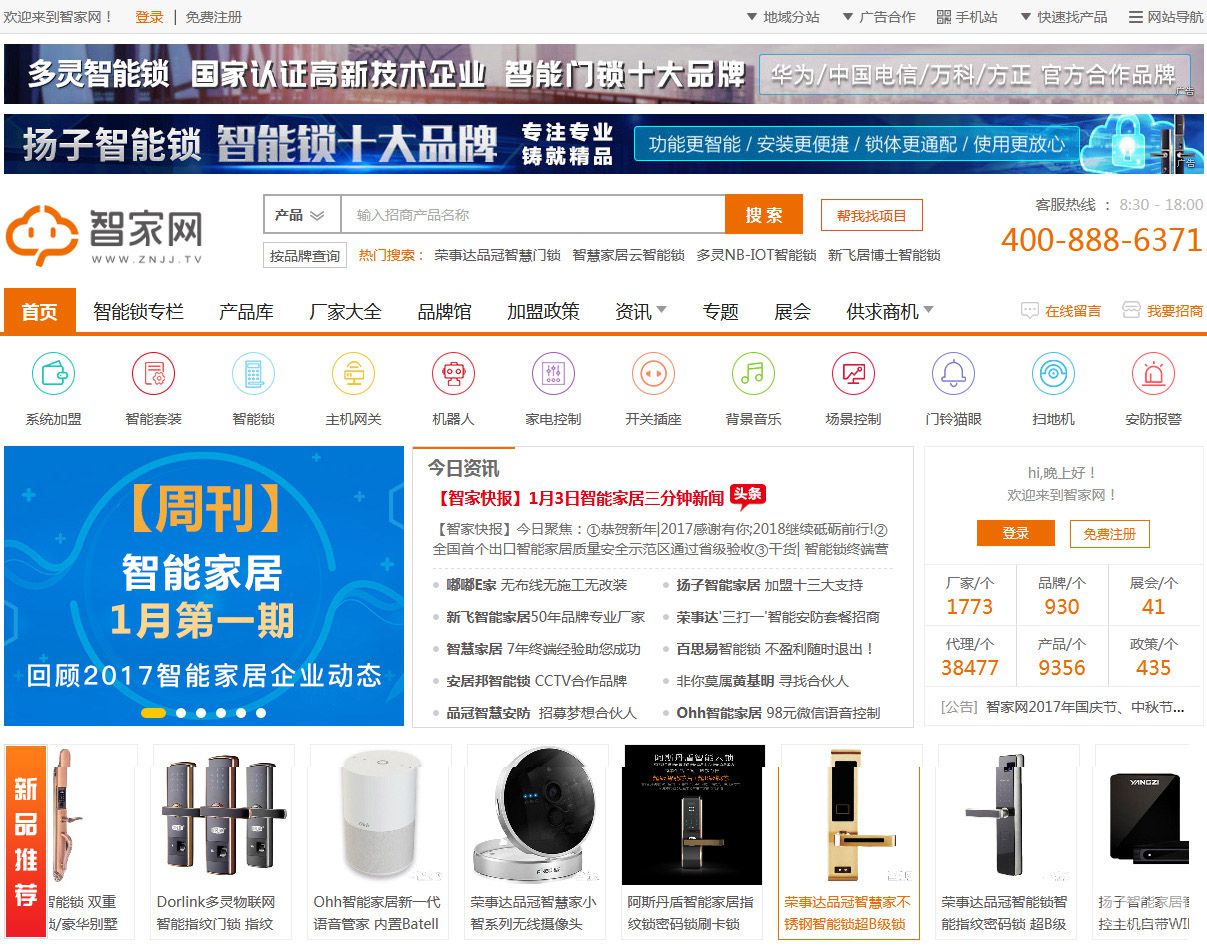
Task: Open the 智能锁专栏 nav item
Action: click(139, 311)
